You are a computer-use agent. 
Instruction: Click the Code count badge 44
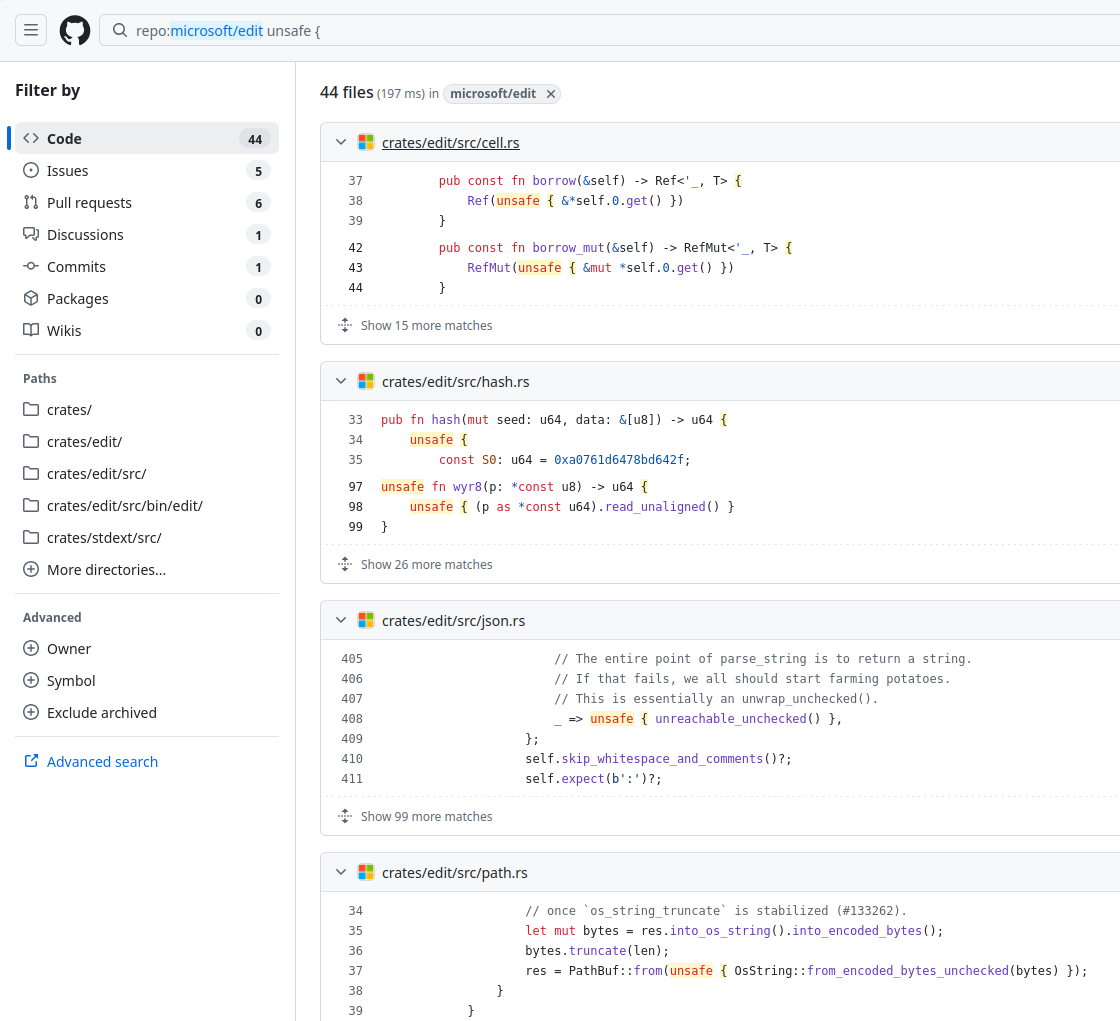coord(255,139)
